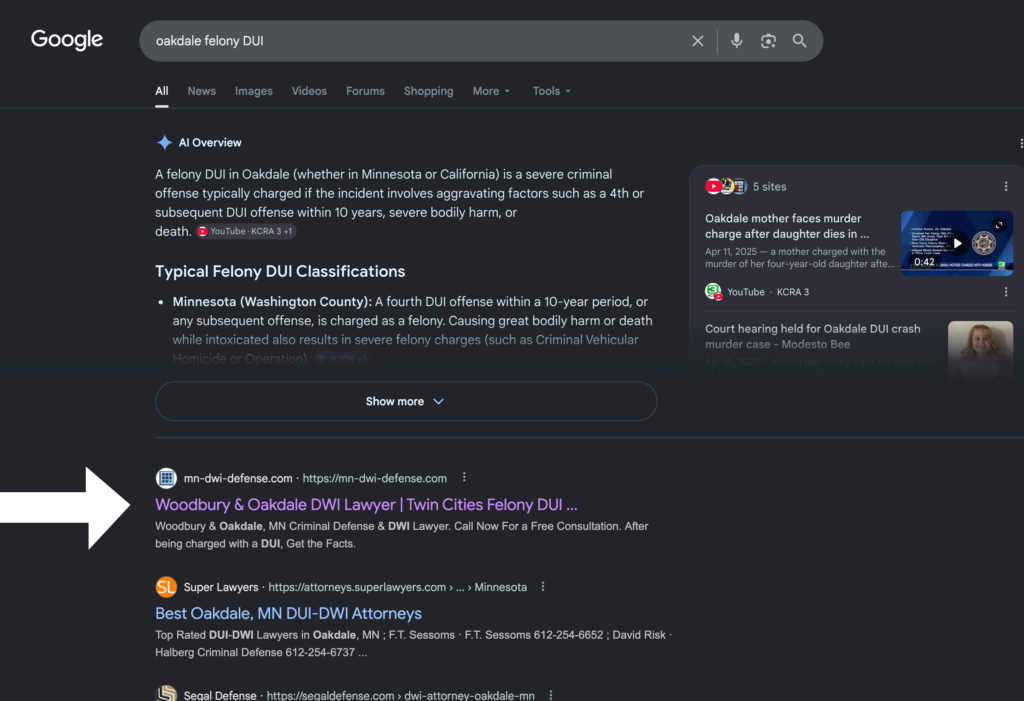This screenshot has height=701, width=1024.
Task: Play the KCRA 3 video thumbnail
Action: (957, 243)
